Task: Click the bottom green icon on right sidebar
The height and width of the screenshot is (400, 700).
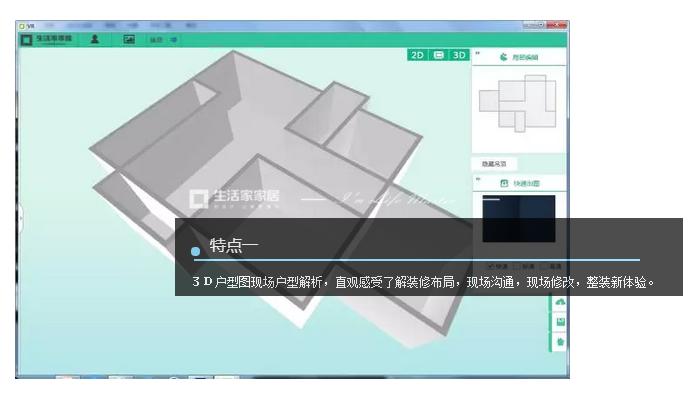Action: click(560, 342)
